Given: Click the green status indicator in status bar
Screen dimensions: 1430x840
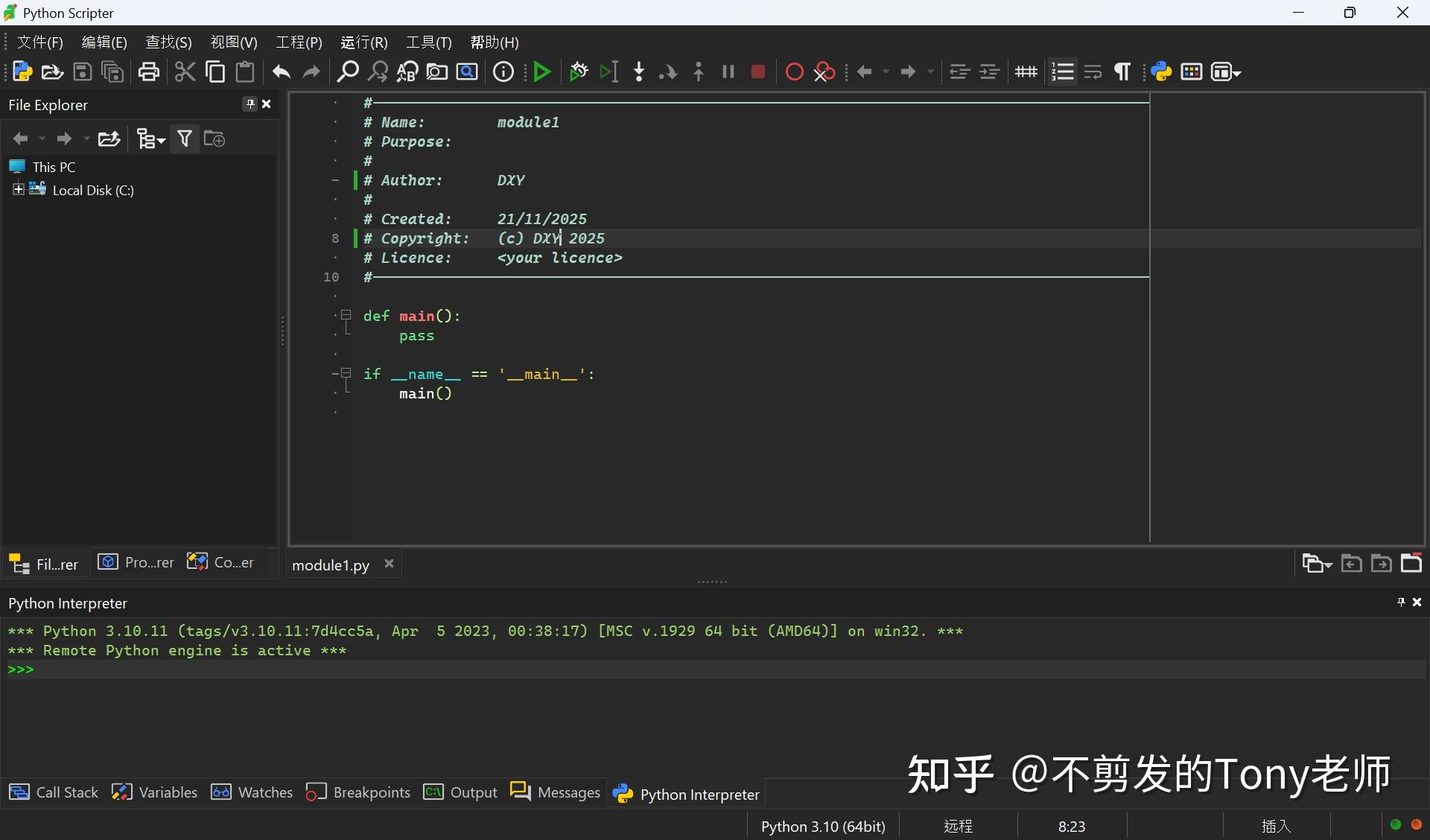Looking at the screenshot, I should click(x=1396, y=825).
